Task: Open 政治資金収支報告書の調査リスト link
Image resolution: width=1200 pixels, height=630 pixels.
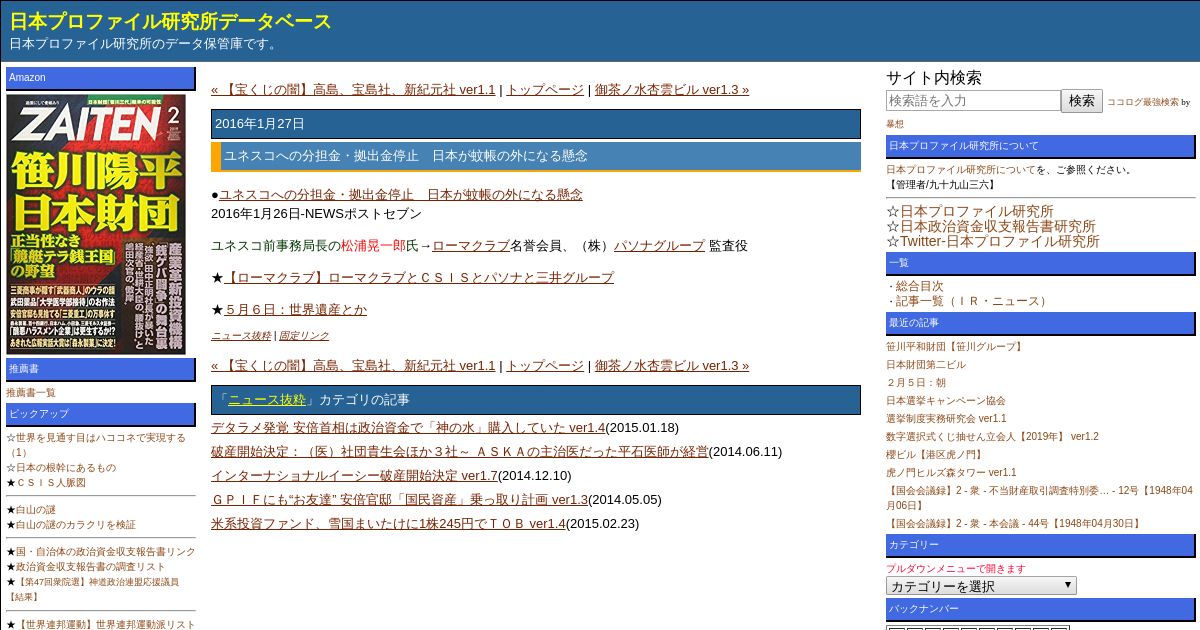Action: 91,566
